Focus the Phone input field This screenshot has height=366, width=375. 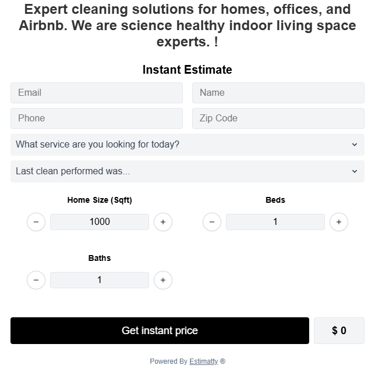(x=97, y=118)
